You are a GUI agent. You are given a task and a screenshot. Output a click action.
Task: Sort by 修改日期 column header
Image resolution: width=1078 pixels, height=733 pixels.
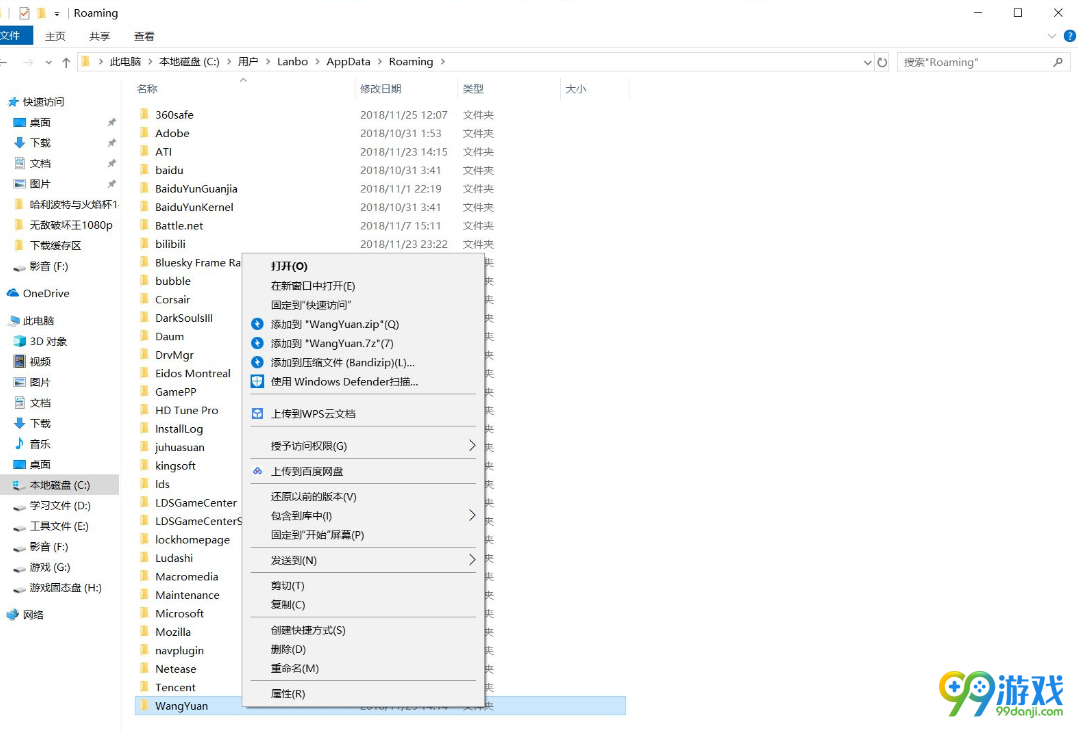point(381,89)
